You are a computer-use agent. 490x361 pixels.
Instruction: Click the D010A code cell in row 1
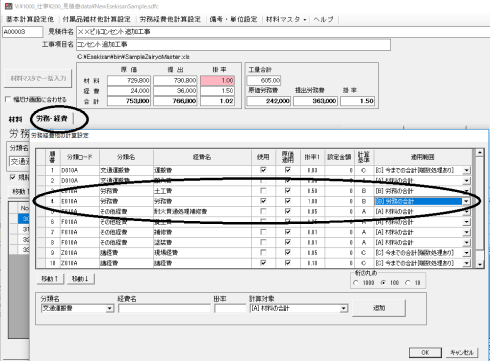[x=80, y=170]
